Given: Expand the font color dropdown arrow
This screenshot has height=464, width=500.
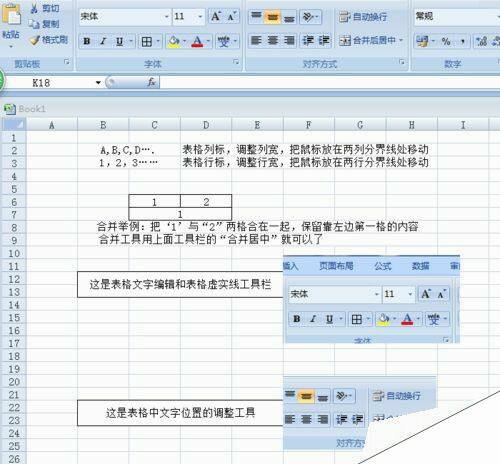Looking at the screenshot, I should click(208, 42).
